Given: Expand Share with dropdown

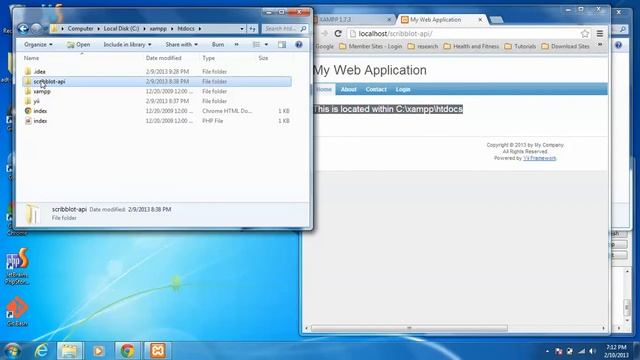Looking at the screenshot, I should pyautogui.click(x=182, y=44).
